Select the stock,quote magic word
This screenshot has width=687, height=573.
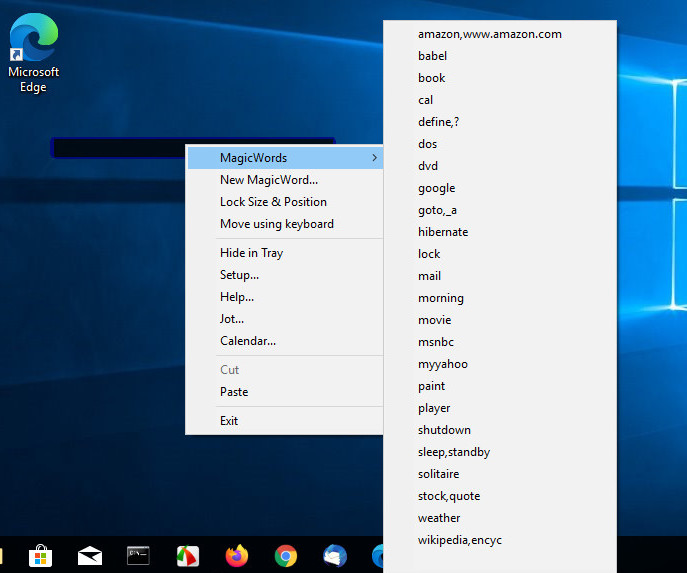pyautogui.click(x=500, y=496)
